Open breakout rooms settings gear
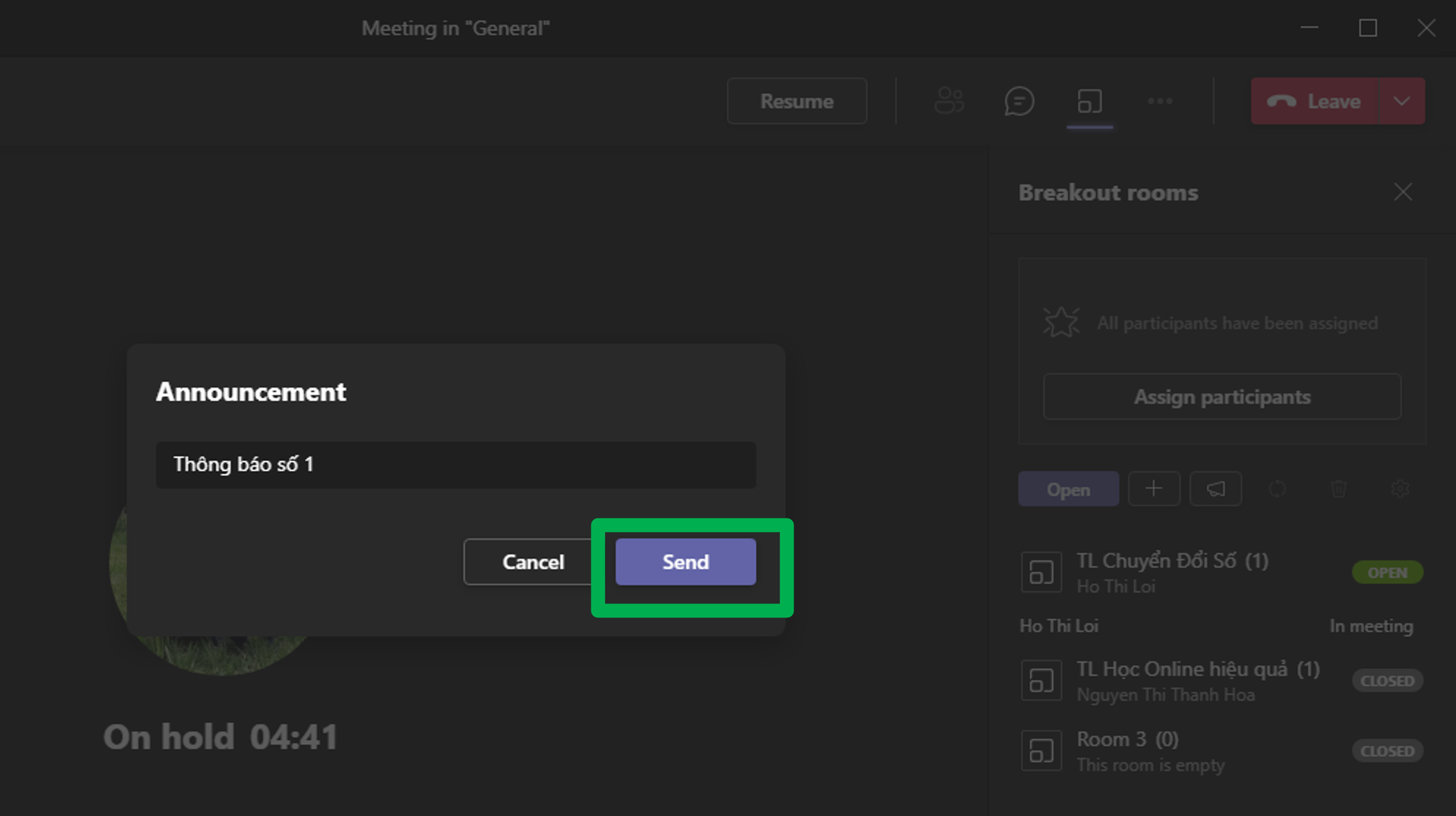 pos(1399,489)
